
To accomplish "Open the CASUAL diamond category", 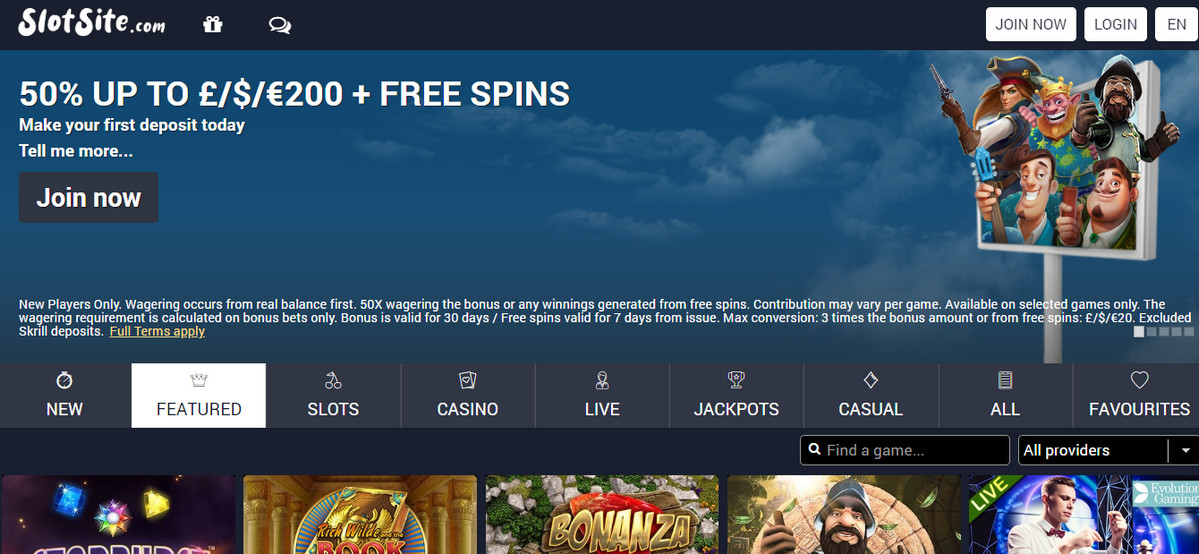I will point(871,396).
